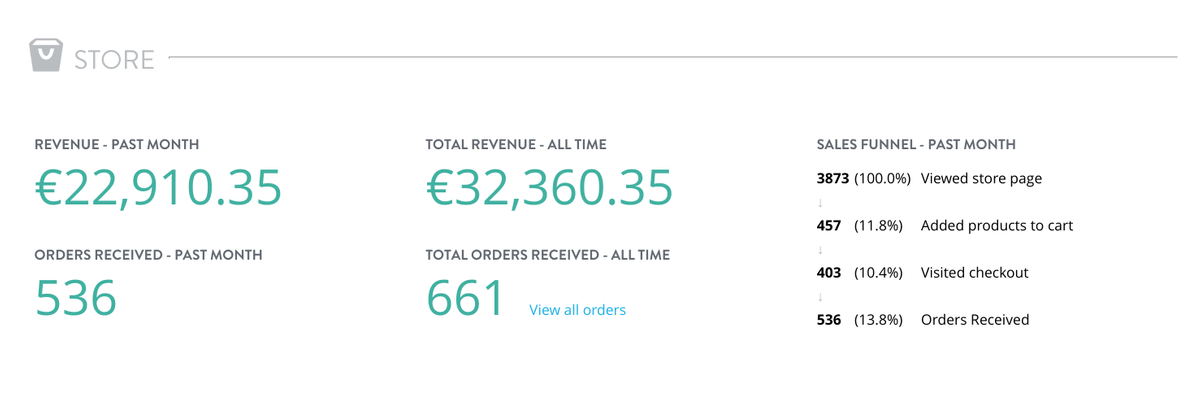Image resolution: width=1200 pixels, height=393 pixels.
Task: Click the all-time orders count 661
Action: [466, 298]
